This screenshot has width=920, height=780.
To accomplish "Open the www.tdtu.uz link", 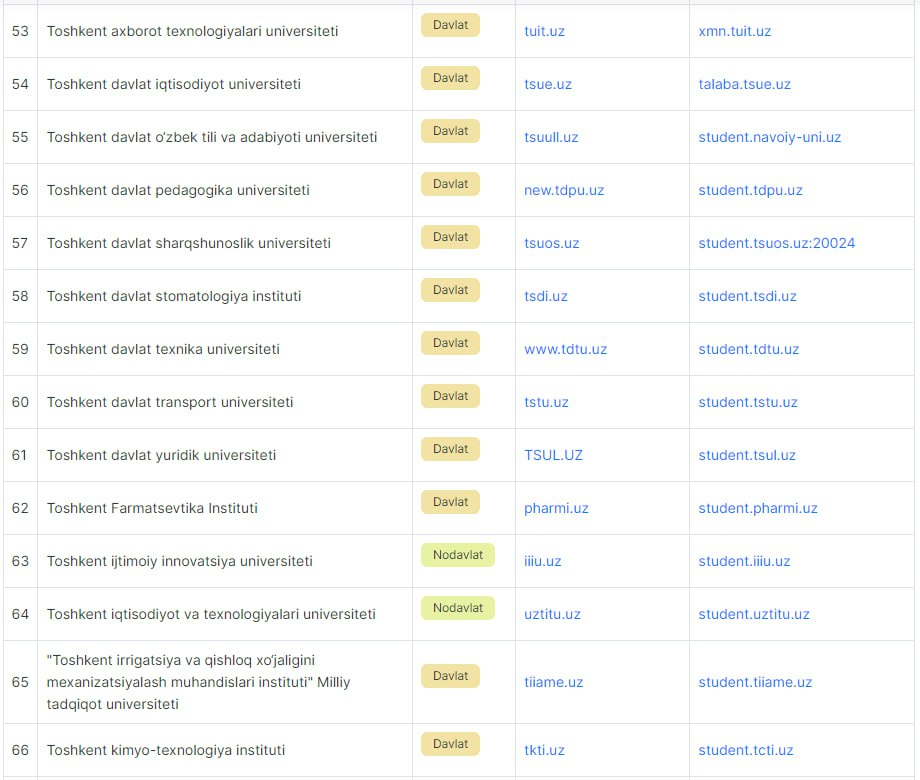I will pos(565,349).
